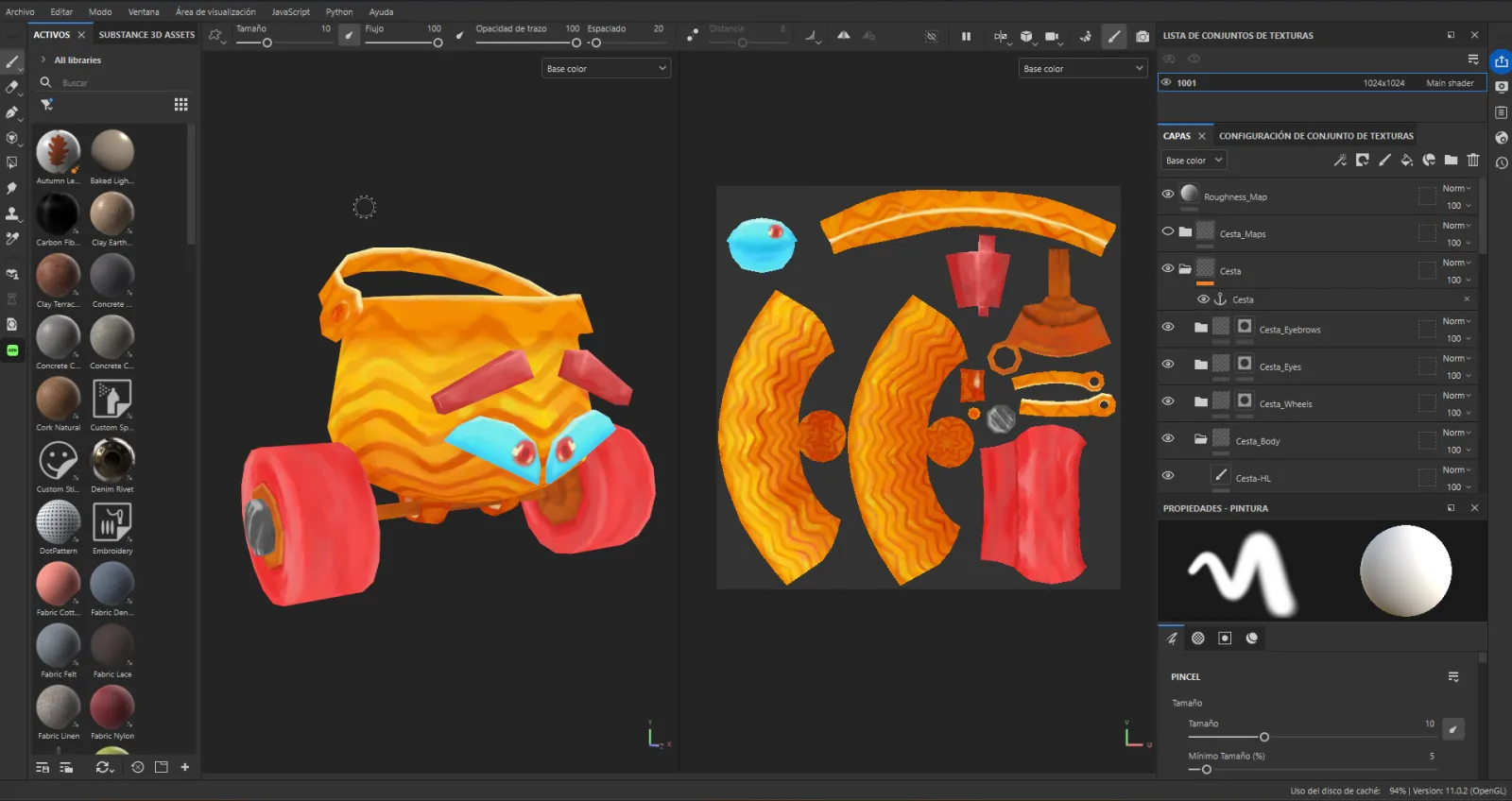Pause the engine rendering with pause button
This screenshot has width=1512, height=801.
click(966, 37)
